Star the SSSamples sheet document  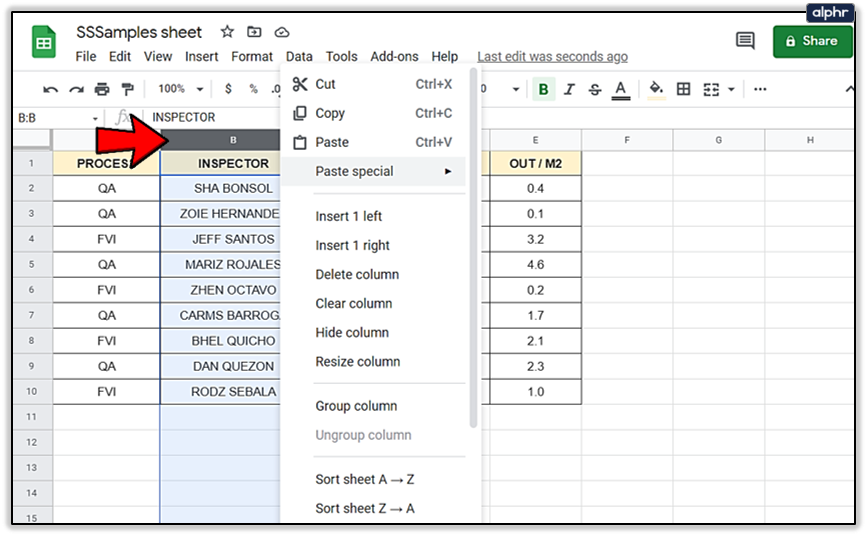pyautogui.click(x=227, y=32)
